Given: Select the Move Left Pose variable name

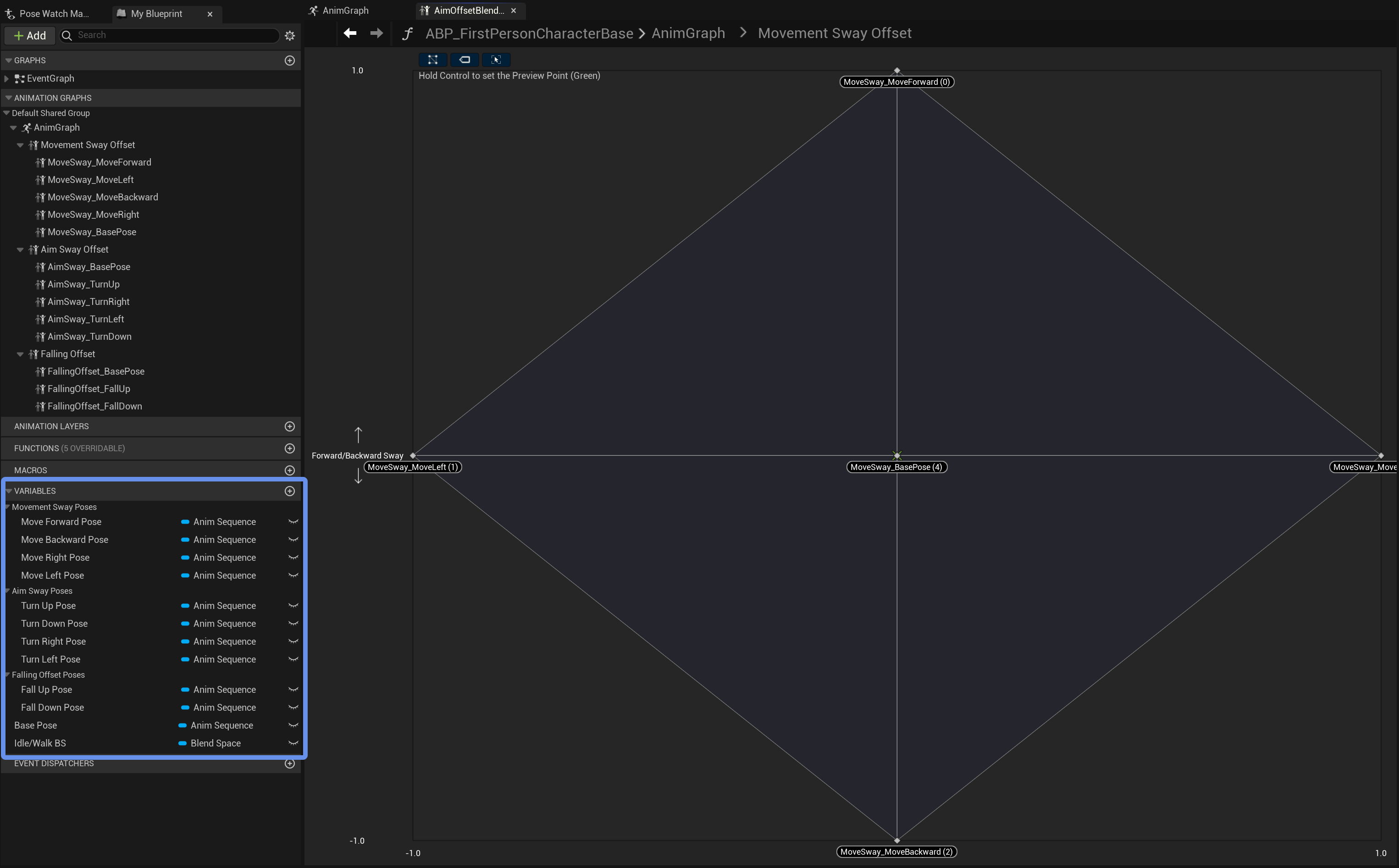Looking at the screenshot, I should click(x=52, y=575).
